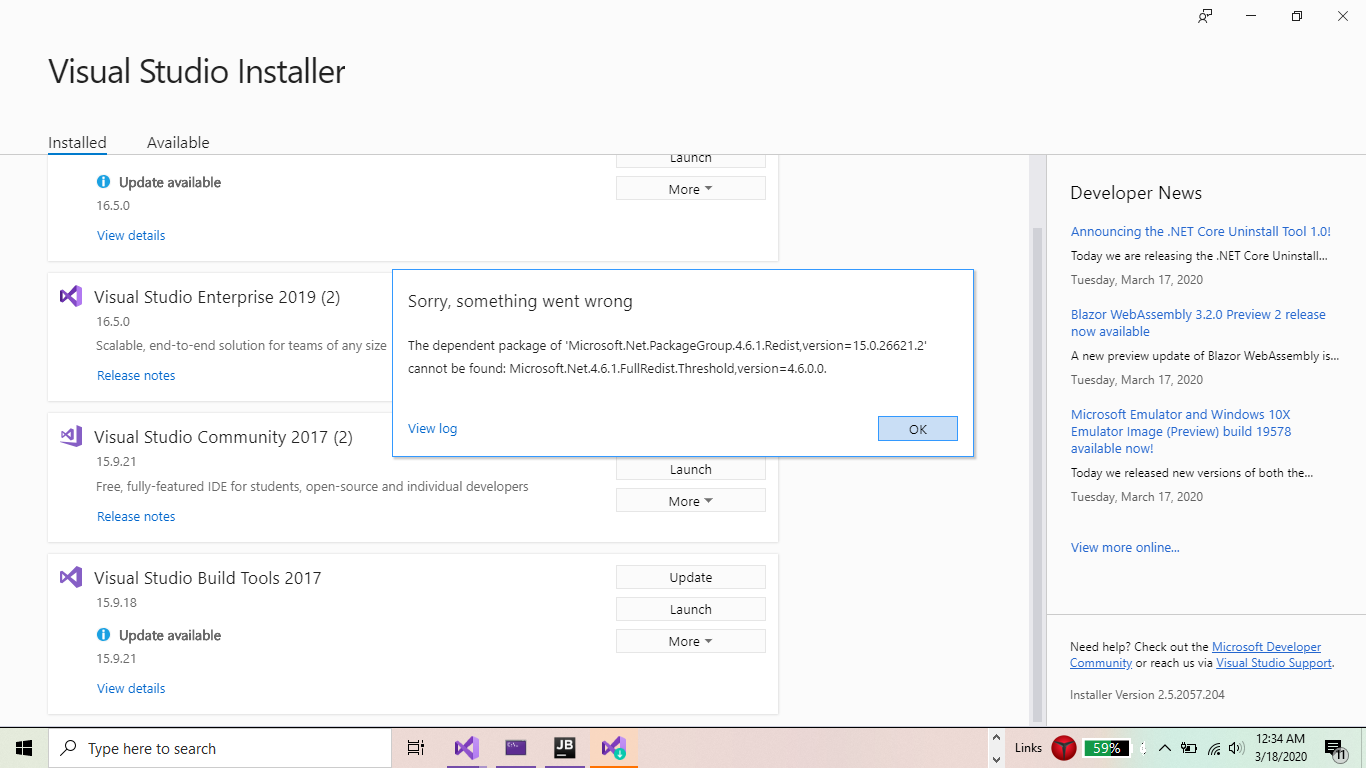The height and width of the screenshot is (768, 1366).
Task: Open Microsoft Emulator Windows 10X article
Action: click(x=1181, y=431)
